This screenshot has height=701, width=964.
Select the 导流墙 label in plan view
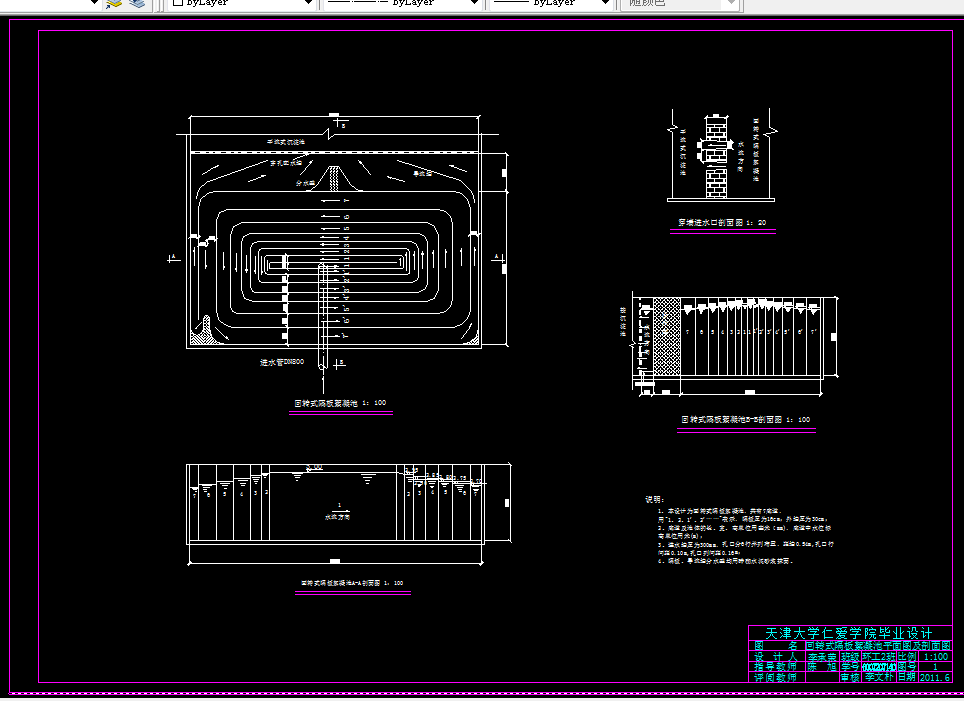[422, 173]
